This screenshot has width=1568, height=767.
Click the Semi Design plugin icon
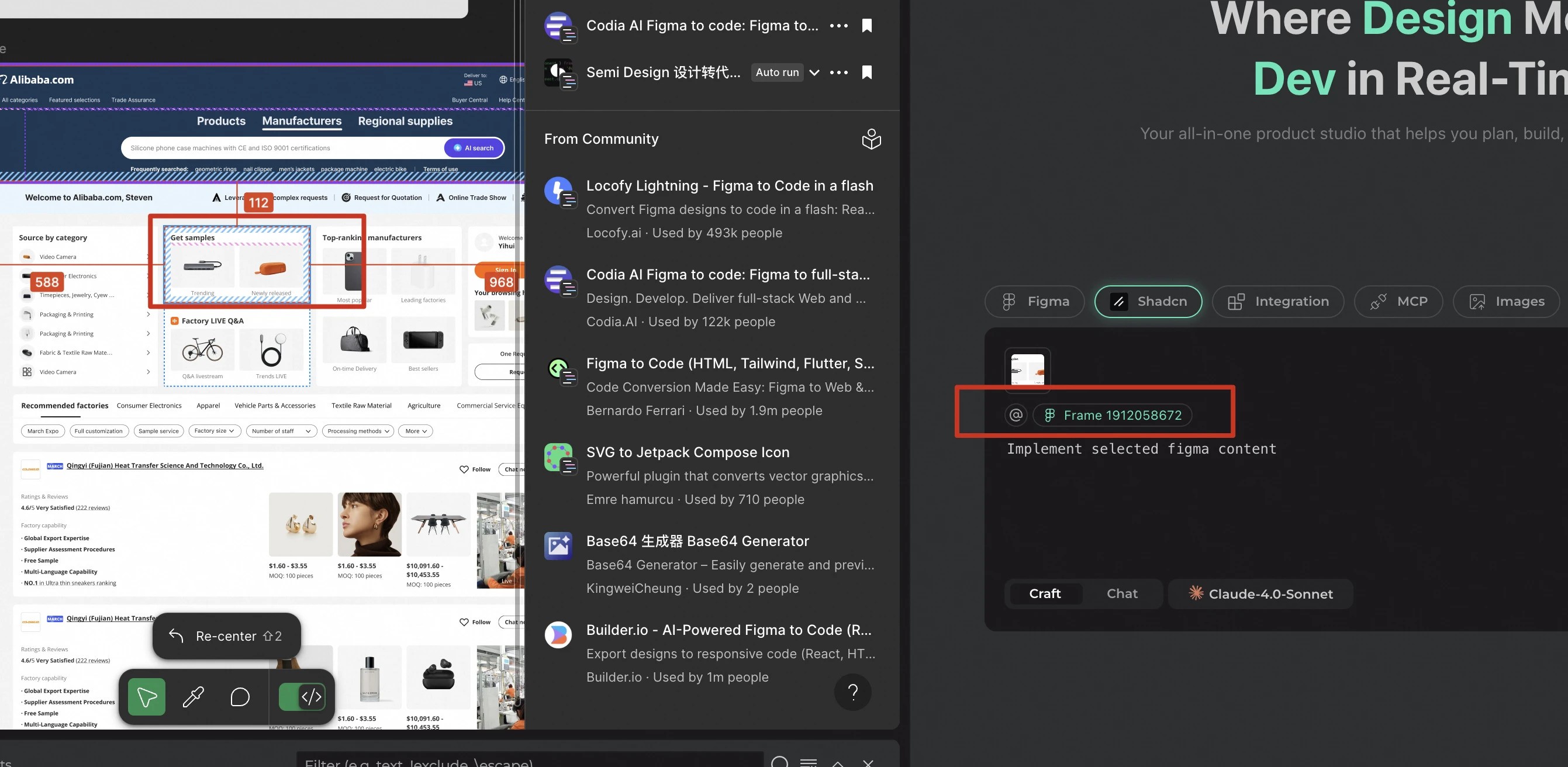tap(559, 74)
